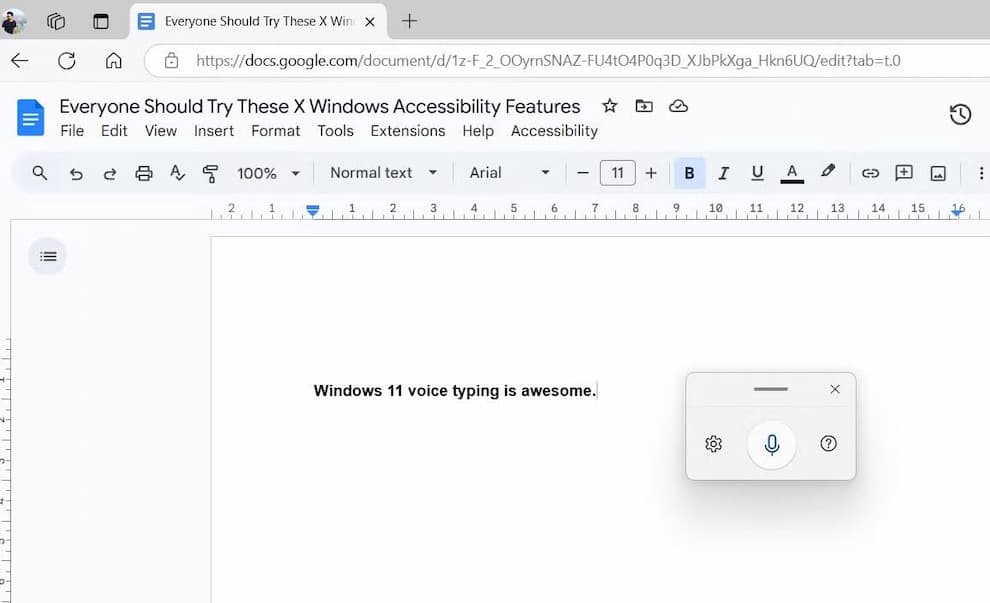Image resolution: width=990 pixels, height=603 pixels.
Task: Click text "Windows 11 voice typing is awesome."
Action: tap(455, 391)
